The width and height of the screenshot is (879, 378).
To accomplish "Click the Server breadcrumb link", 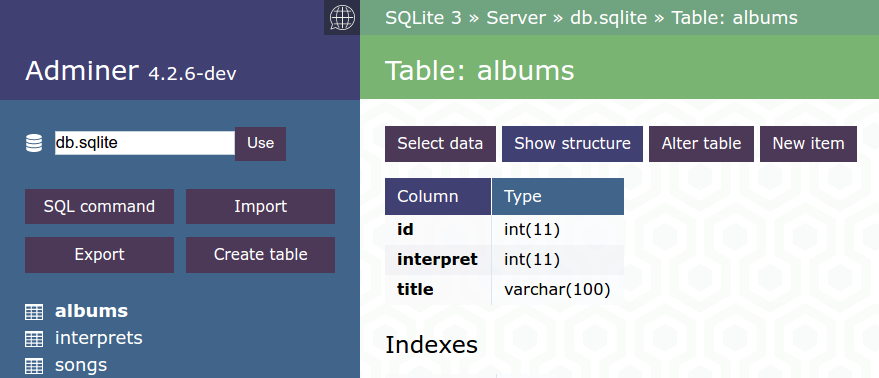I will click(516, 18).
